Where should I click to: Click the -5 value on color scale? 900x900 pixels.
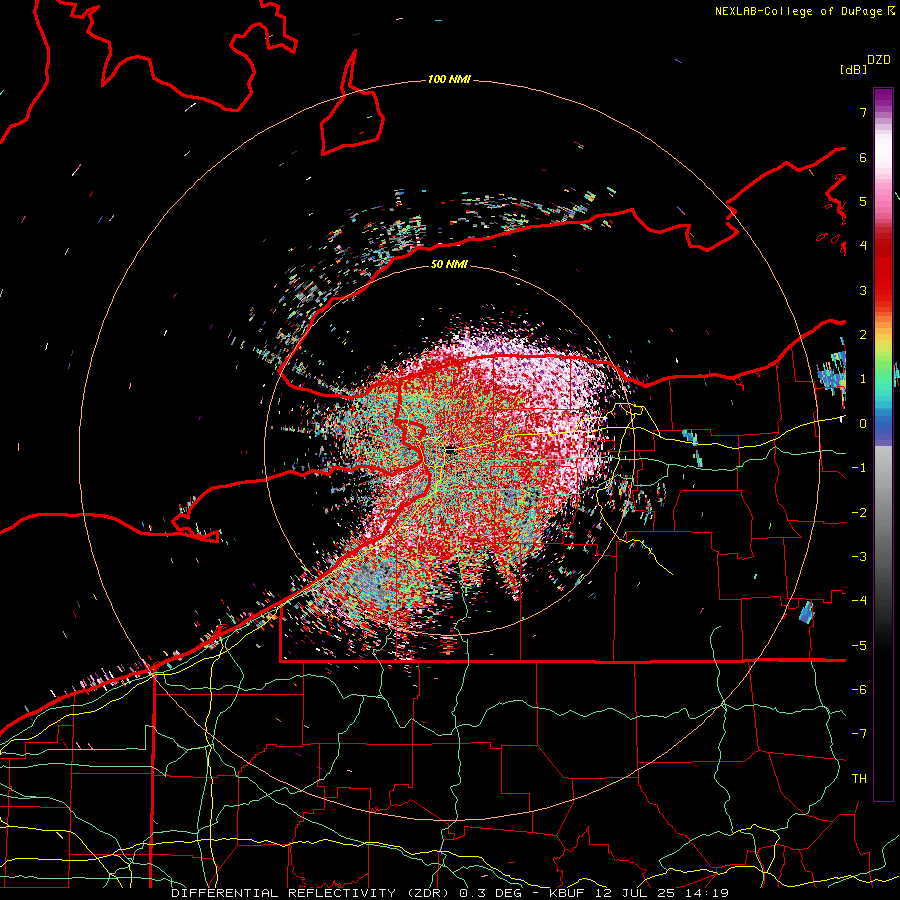tap(859, 646)
